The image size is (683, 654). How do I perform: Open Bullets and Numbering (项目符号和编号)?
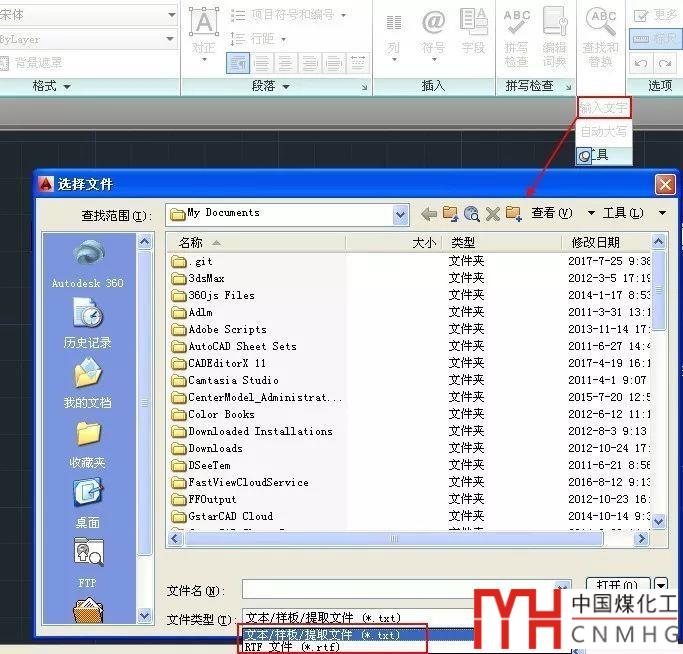pyautogui.click(x=288, y=15)
